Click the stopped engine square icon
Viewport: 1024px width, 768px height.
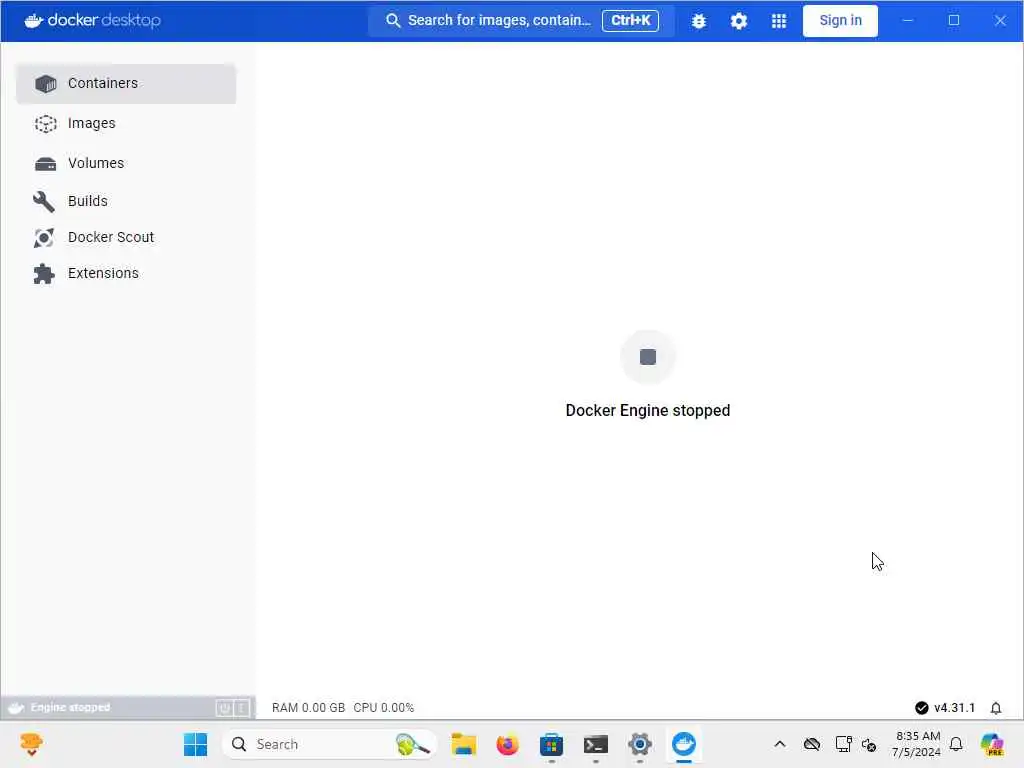pos(648,357)
